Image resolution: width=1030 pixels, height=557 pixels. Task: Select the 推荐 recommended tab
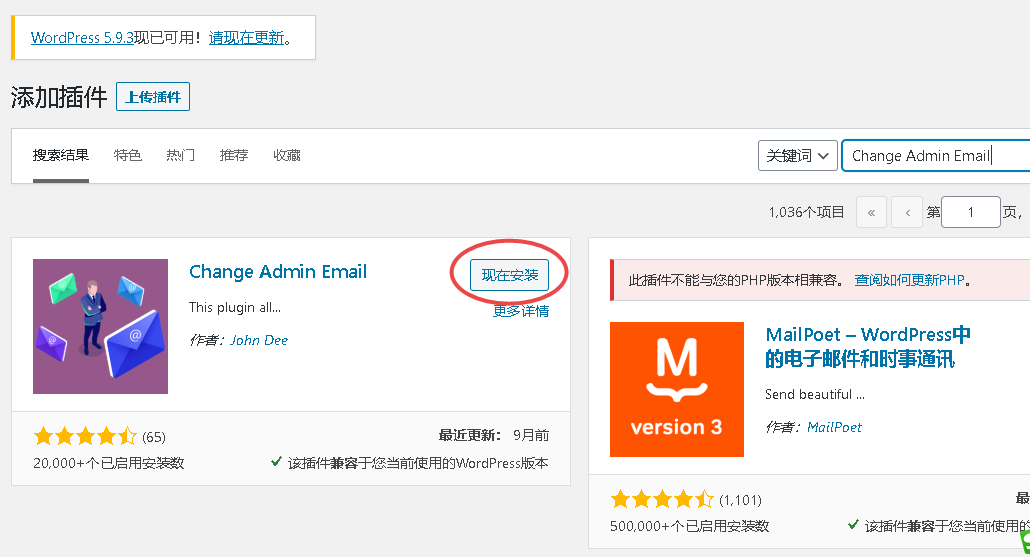(234, 155)
